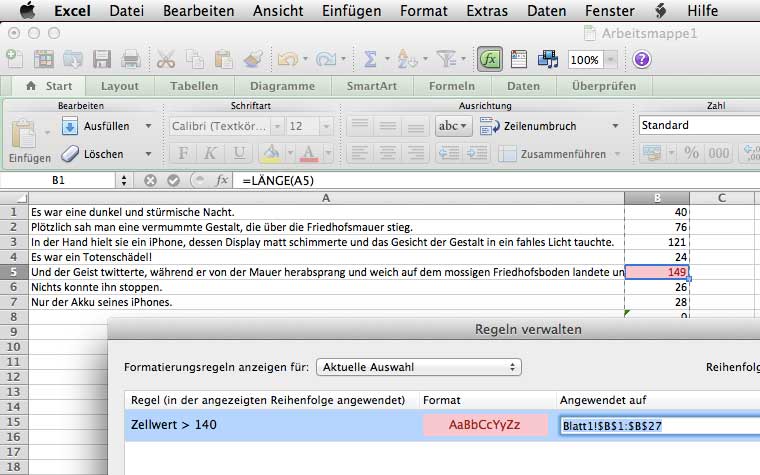Click the format painter brush icon
Screen dimensions: 760x475
click(x=253, y=60)
